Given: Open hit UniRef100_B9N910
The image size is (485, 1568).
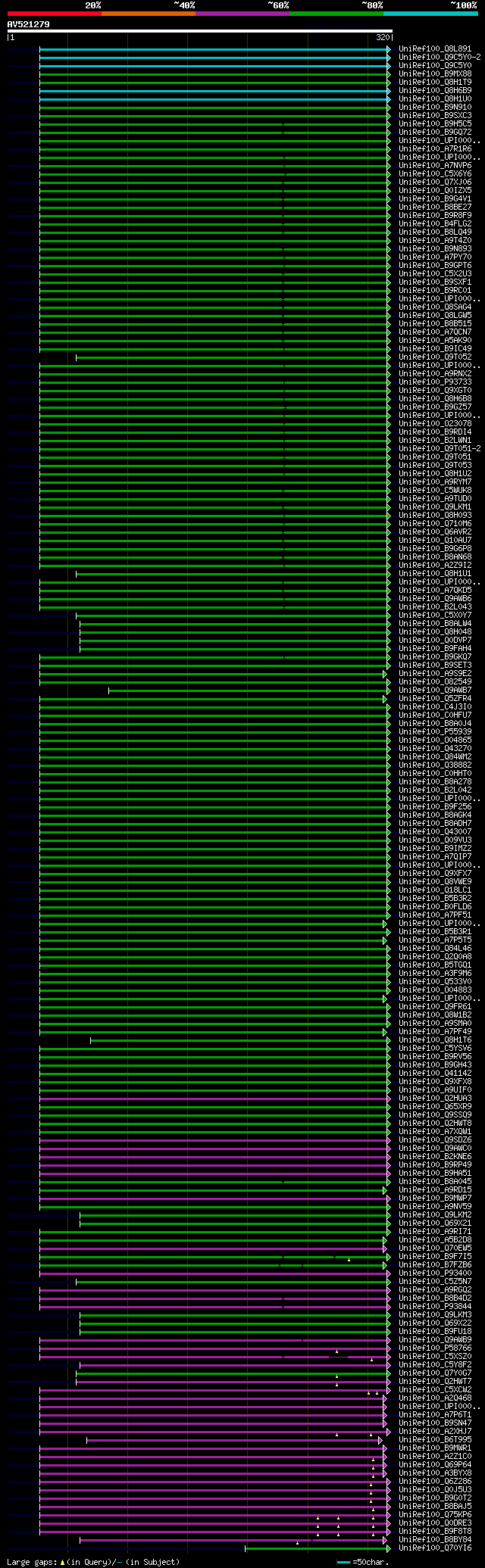Looking at the screenshot, I should point(435,108).
